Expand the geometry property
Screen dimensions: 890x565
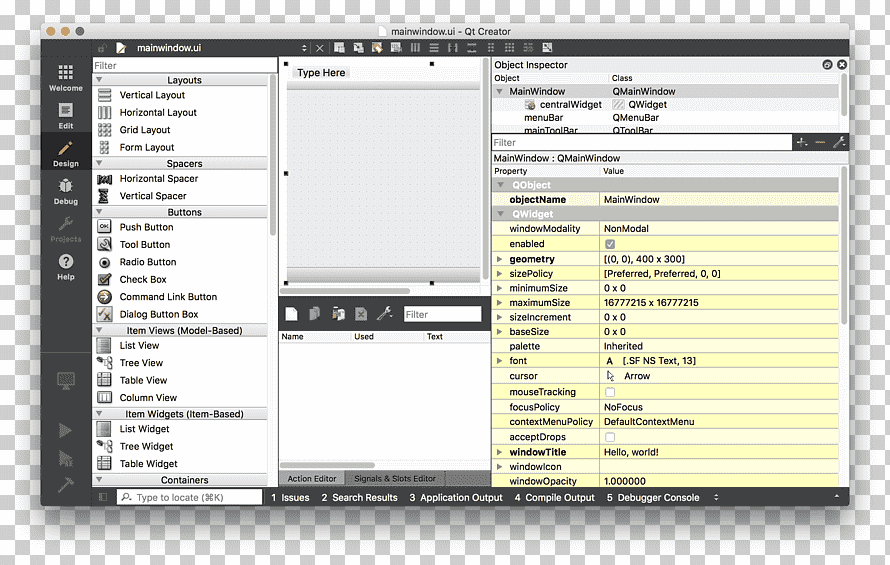tap(499, 259)
